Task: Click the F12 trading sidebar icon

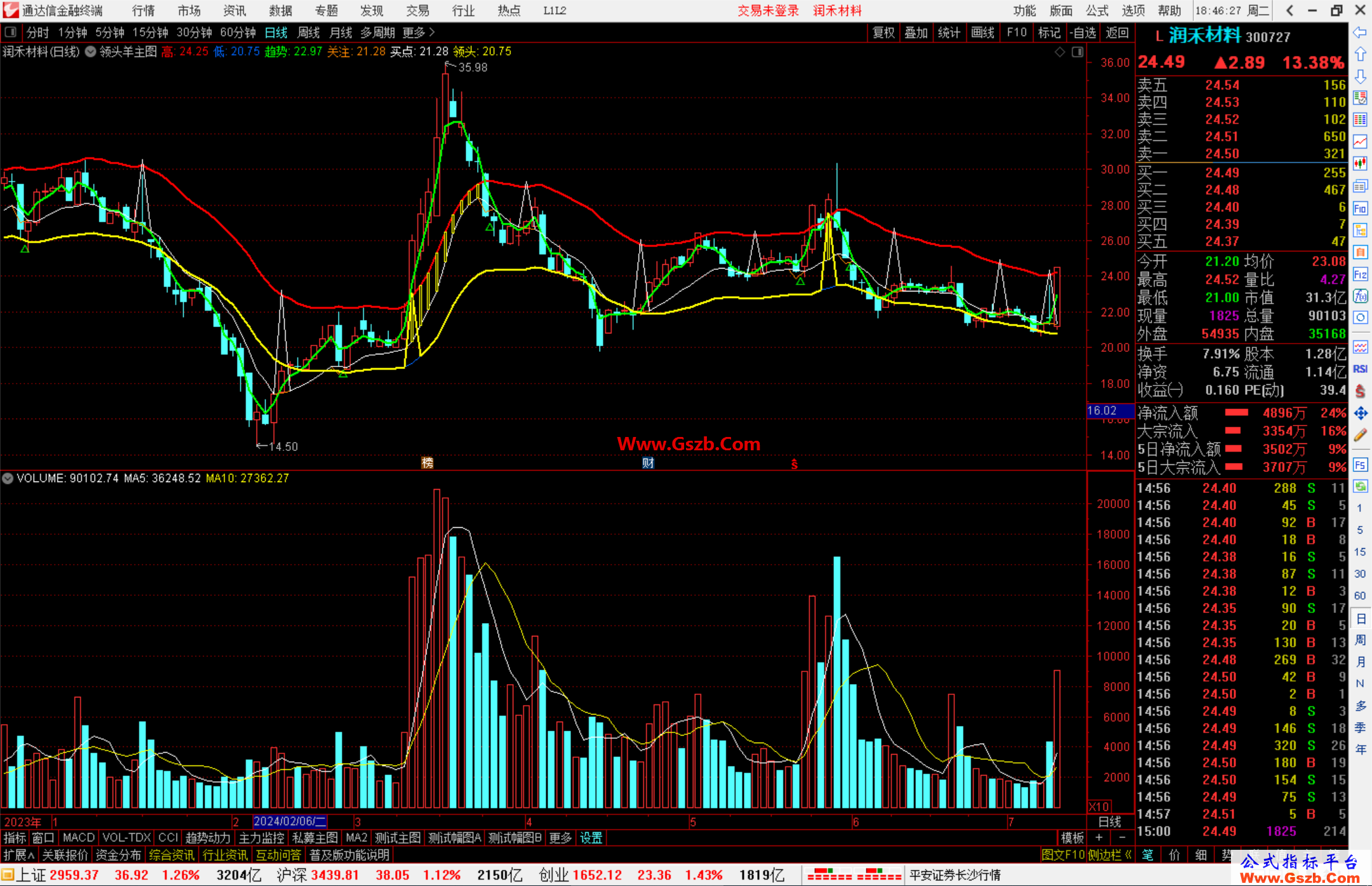Action: pos(1360,274)
